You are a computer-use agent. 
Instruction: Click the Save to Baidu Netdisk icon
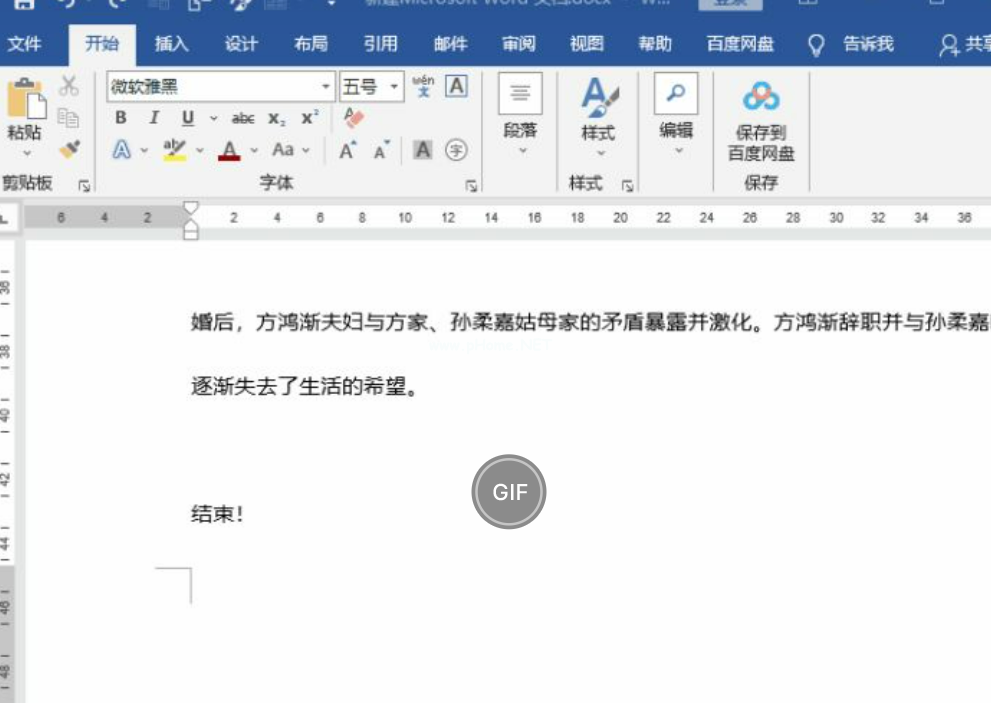(760, 97)
